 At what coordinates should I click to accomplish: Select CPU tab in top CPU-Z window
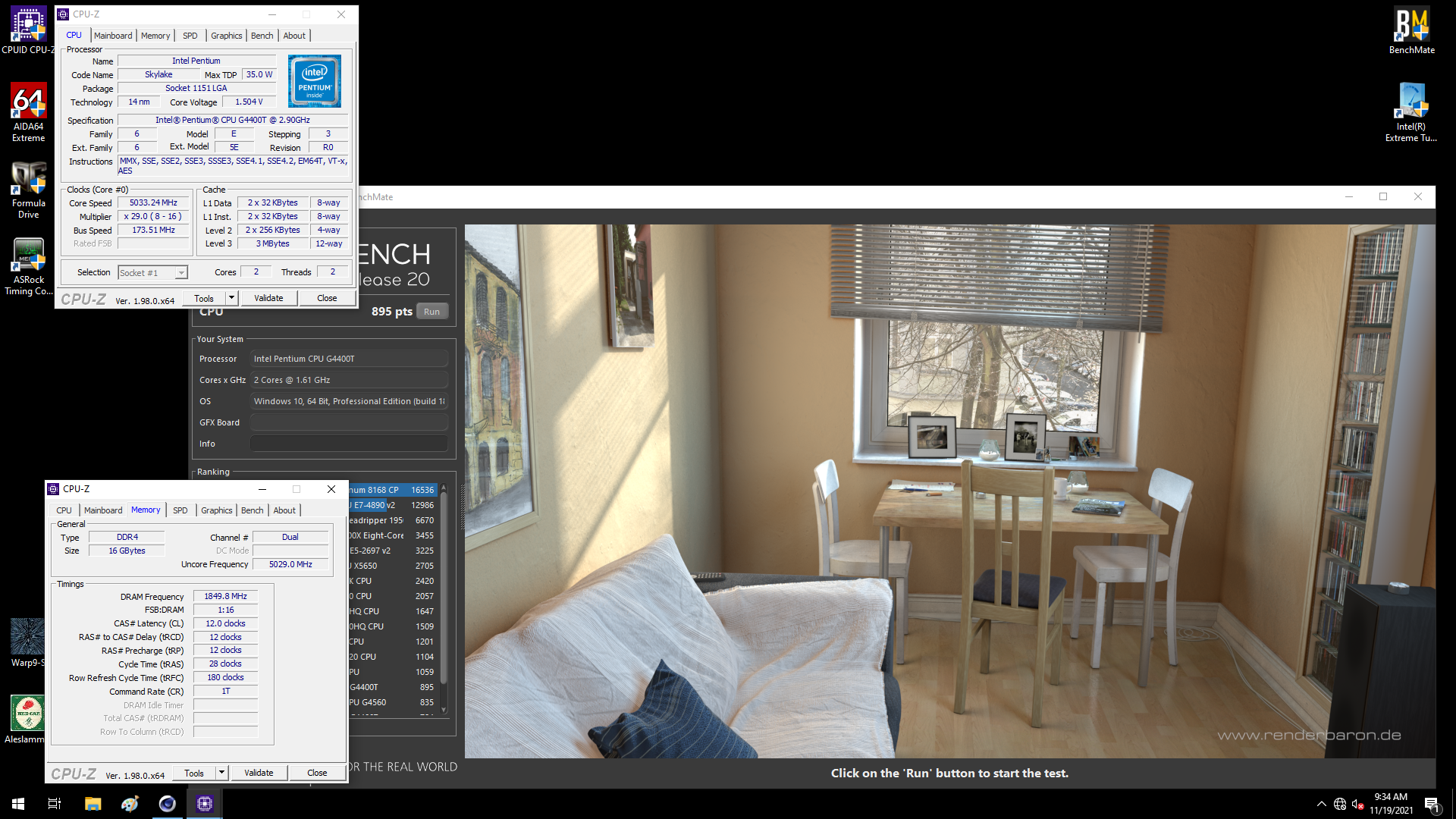74,35
